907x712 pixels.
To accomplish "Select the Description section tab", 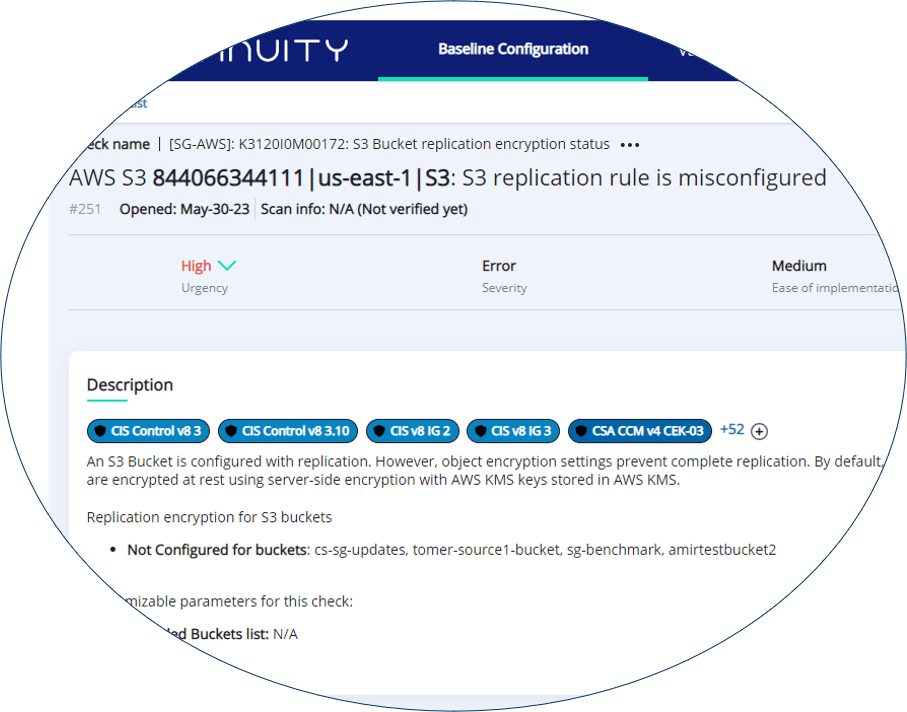I will (130, 385).
